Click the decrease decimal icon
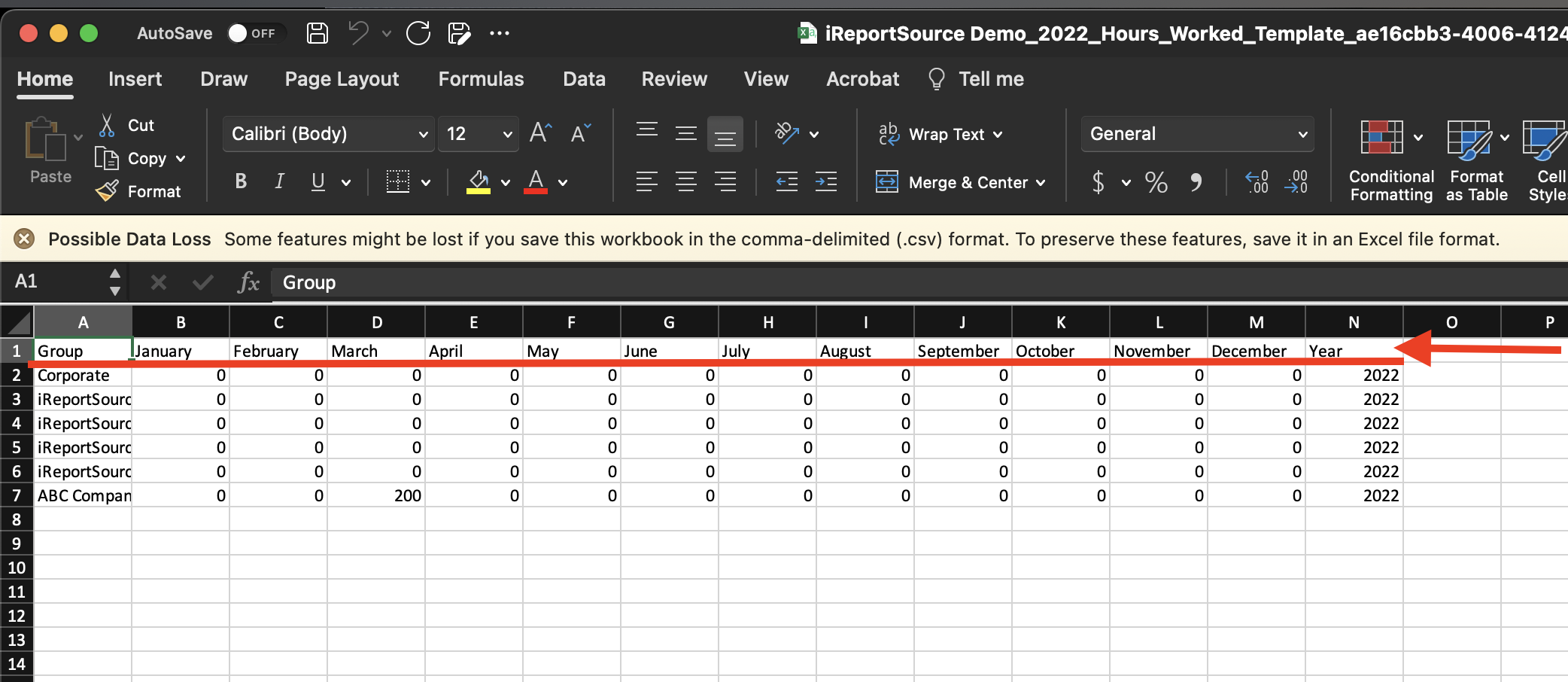Viewport: 1568px width, 682px height. 1296,182
